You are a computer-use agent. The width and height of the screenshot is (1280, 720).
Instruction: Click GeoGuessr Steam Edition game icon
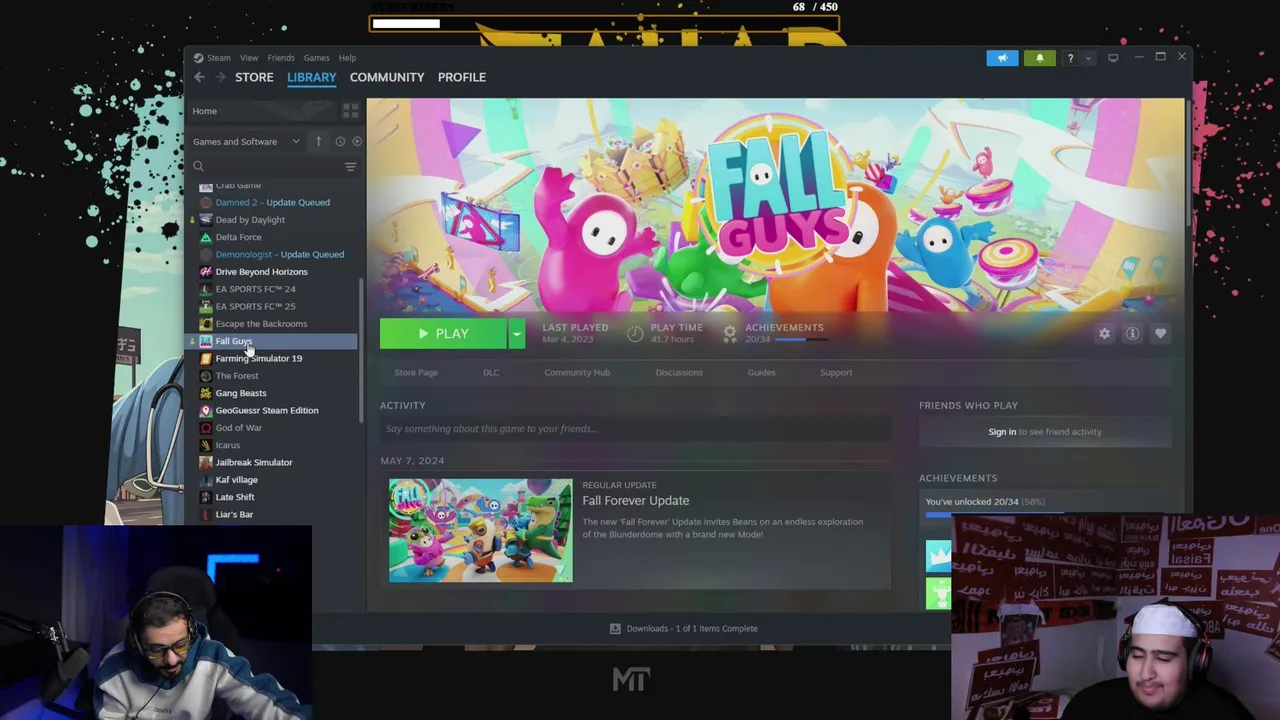point(206,410)
